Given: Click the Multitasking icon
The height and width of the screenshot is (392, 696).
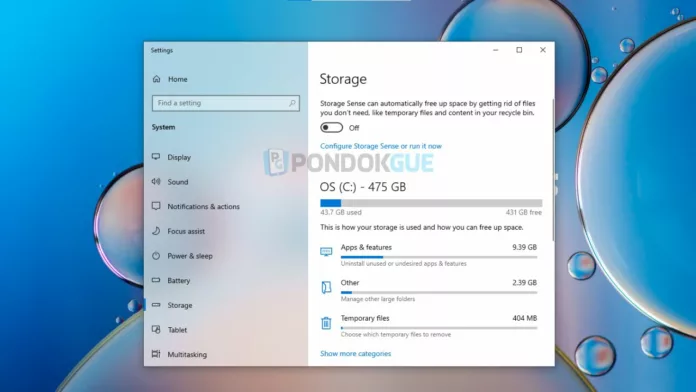Looking at the screenshot, I should tap(156, 354).
